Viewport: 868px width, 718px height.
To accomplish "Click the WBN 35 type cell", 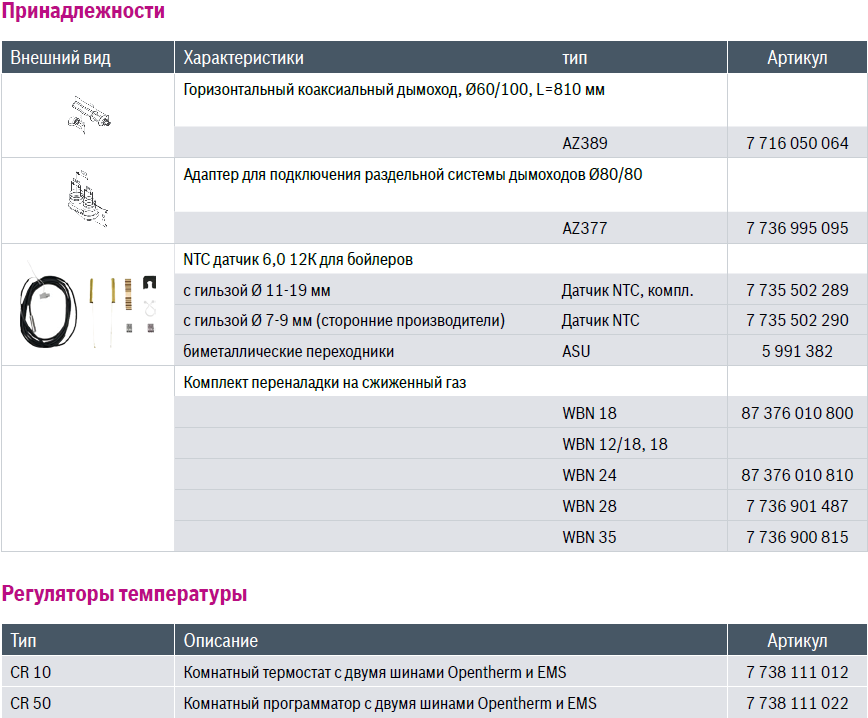I will [589, 537].
